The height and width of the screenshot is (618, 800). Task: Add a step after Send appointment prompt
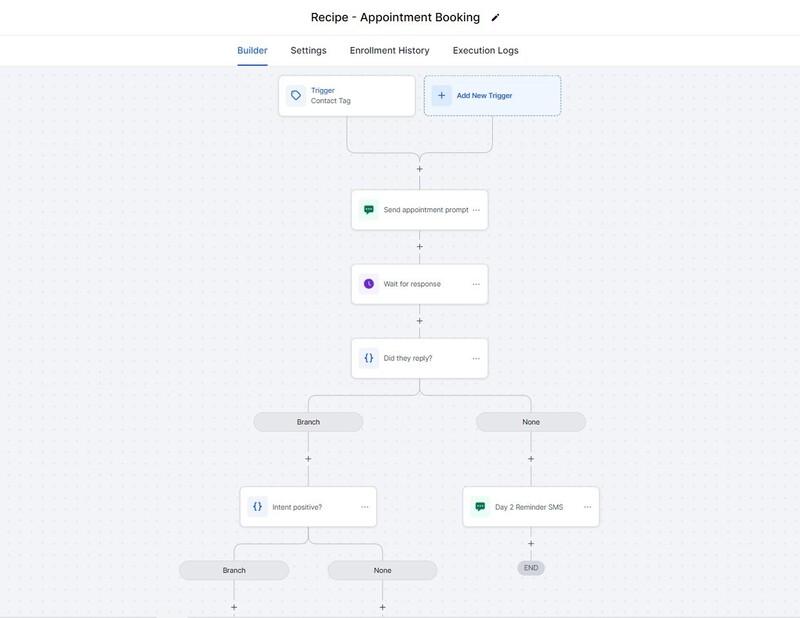pyautogui.click(x=419, y=246)
